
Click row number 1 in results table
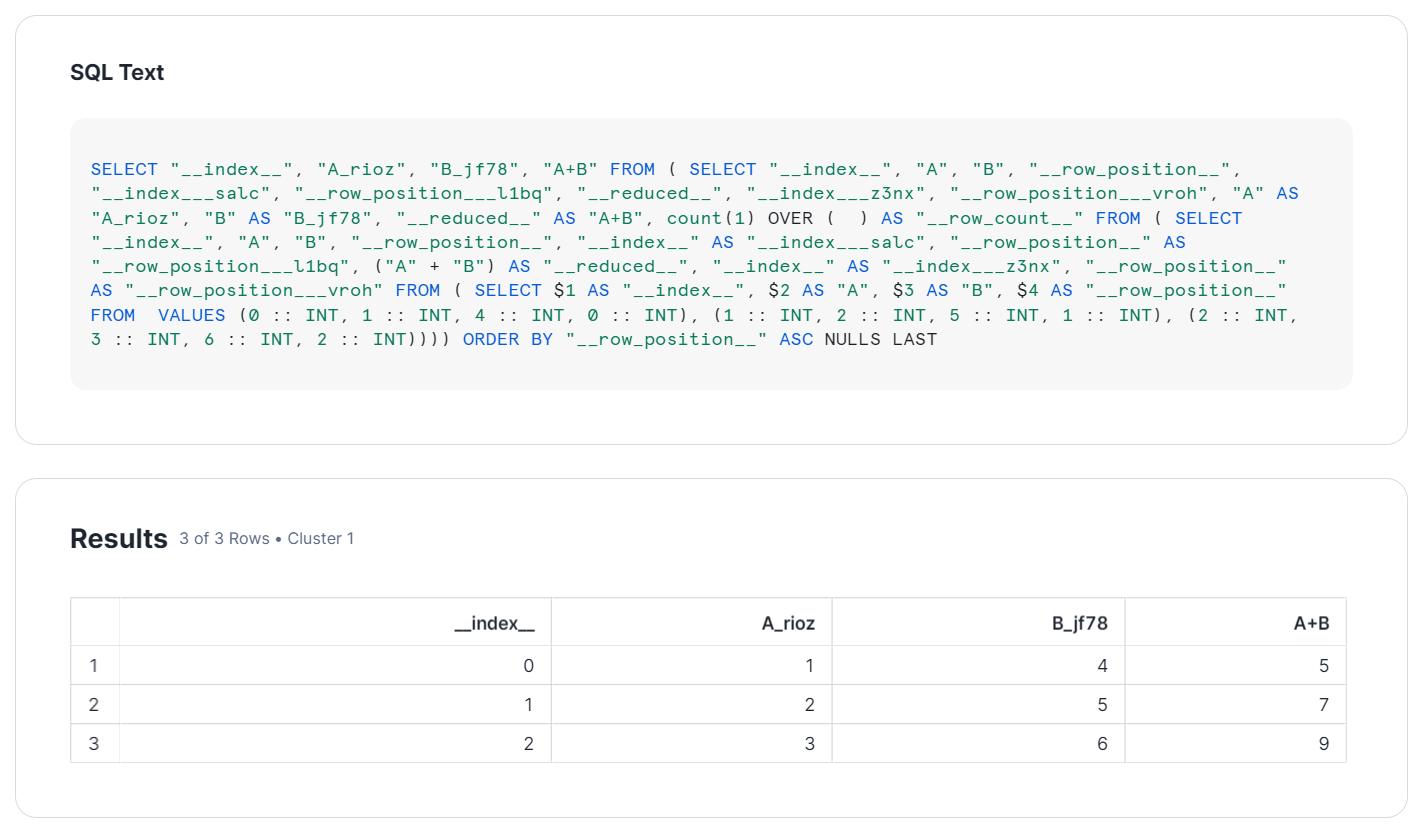coord(94,665)
